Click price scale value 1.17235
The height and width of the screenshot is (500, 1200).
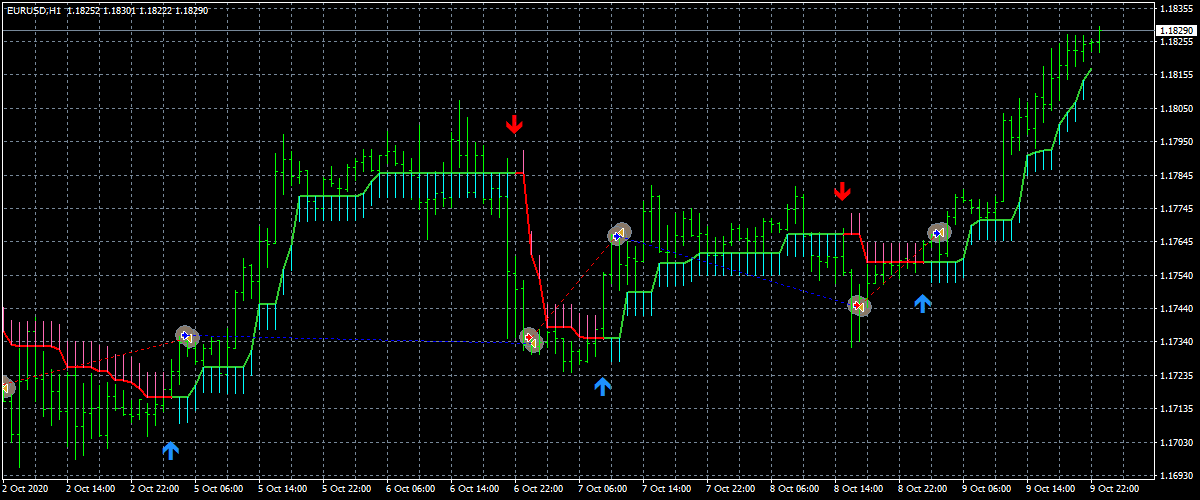pos(1175,376)
